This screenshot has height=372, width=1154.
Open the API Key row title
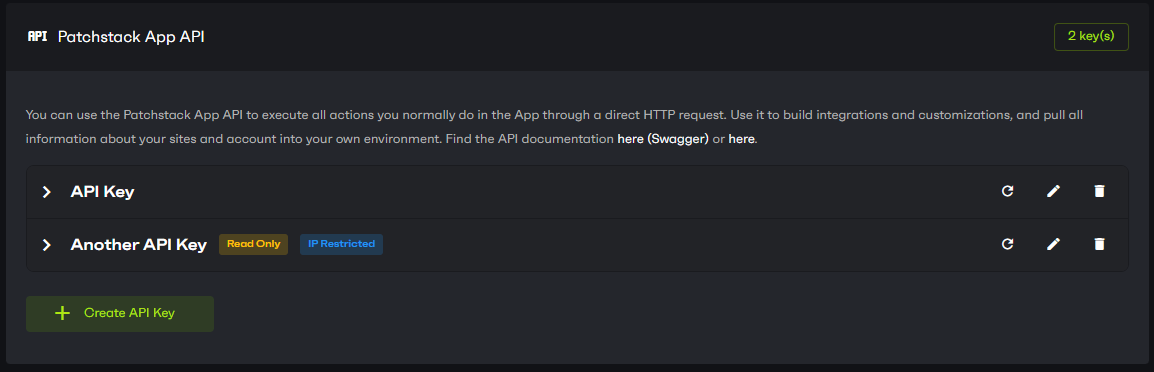tap(102, 192)
